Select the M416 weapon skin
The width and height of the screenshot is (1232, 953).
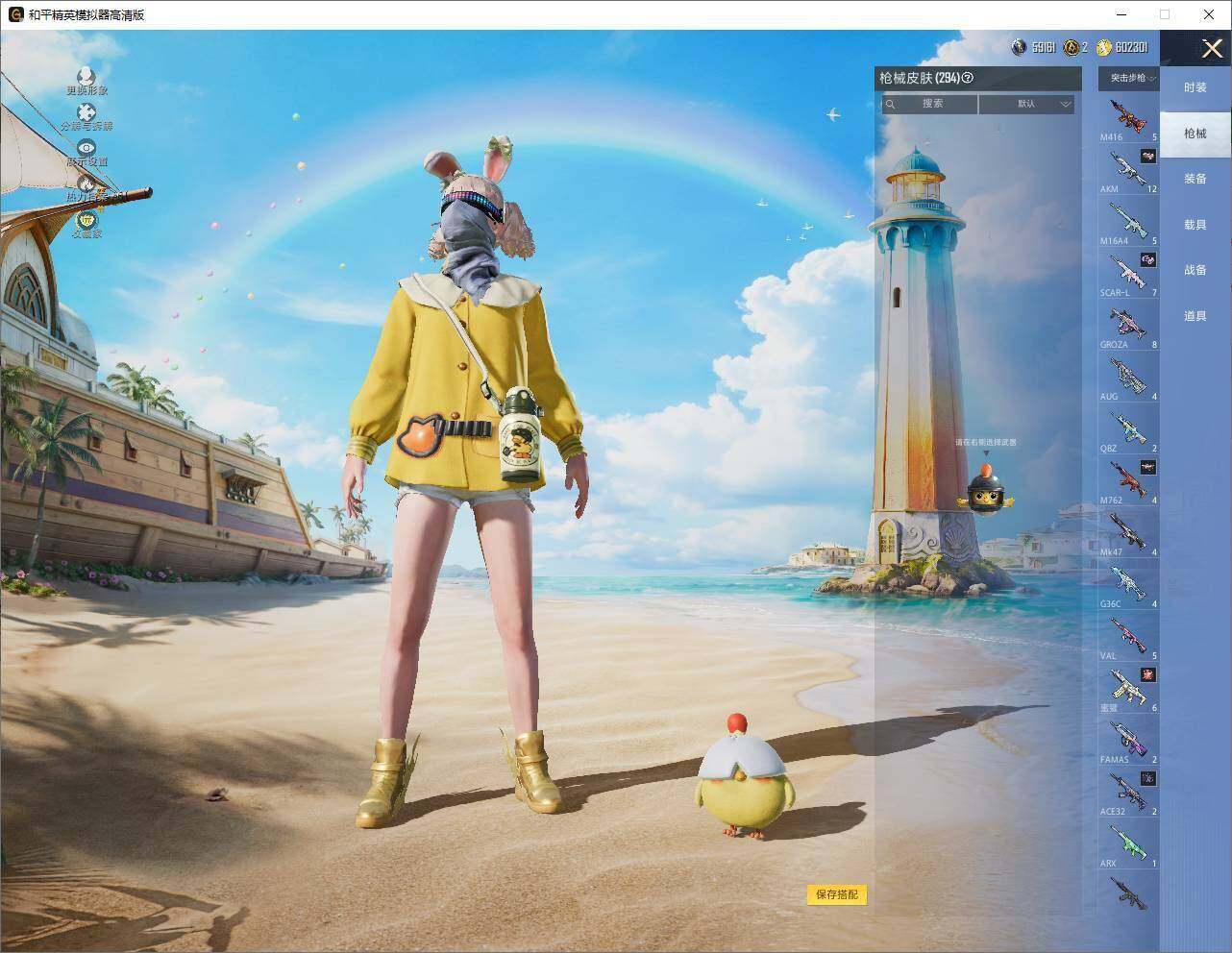pyautogui.click(x=1128, y=119)
